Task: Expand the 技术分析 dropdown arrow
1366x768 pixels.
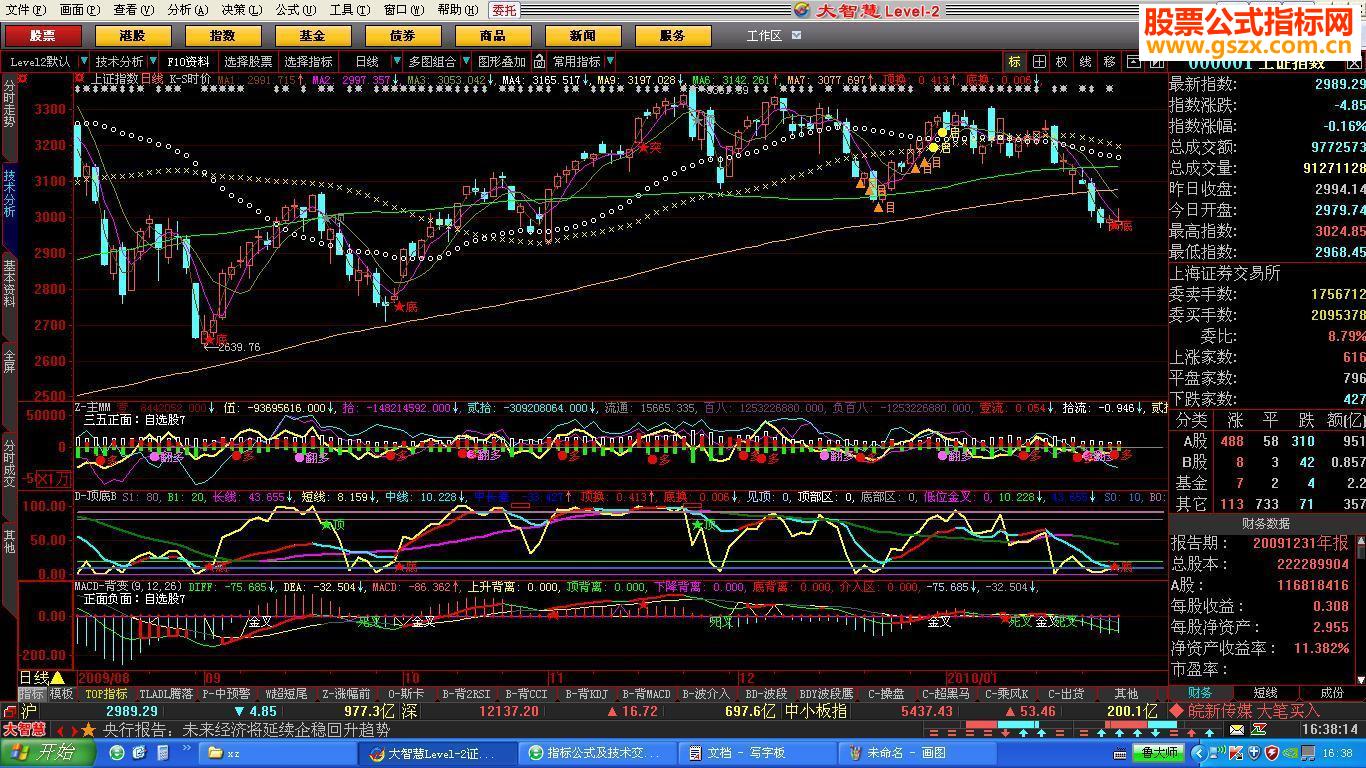Action: (153, 61)
